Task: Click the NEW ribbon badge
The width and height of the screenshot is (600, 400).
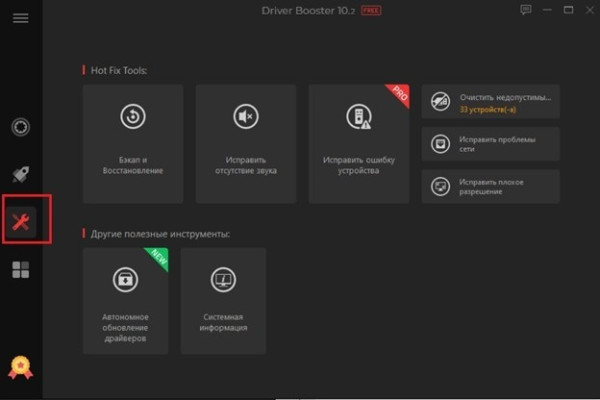Action: point(157,258)
